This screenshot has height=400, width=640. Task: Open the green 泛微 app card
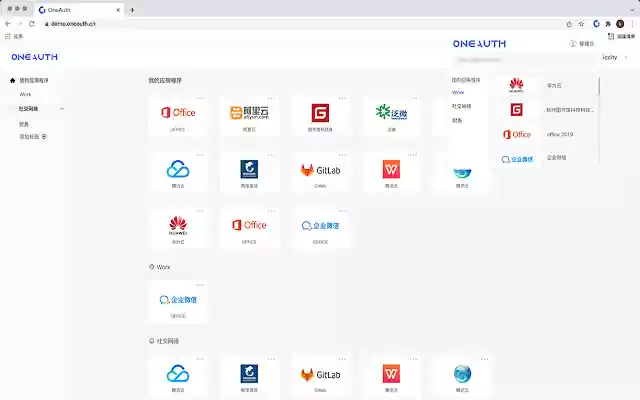391,116
